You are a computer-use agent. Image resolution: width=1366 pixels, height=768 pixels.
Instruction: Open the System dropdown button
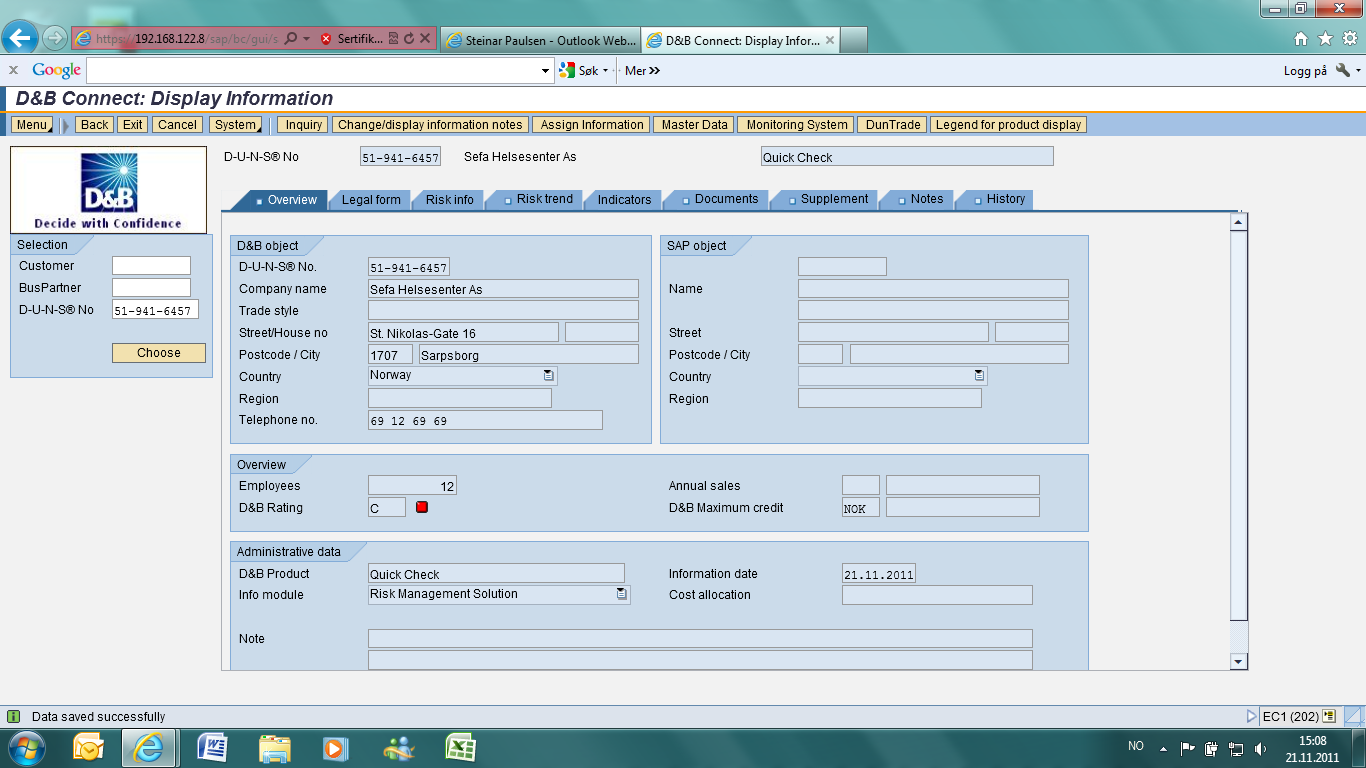pos(236,125)
